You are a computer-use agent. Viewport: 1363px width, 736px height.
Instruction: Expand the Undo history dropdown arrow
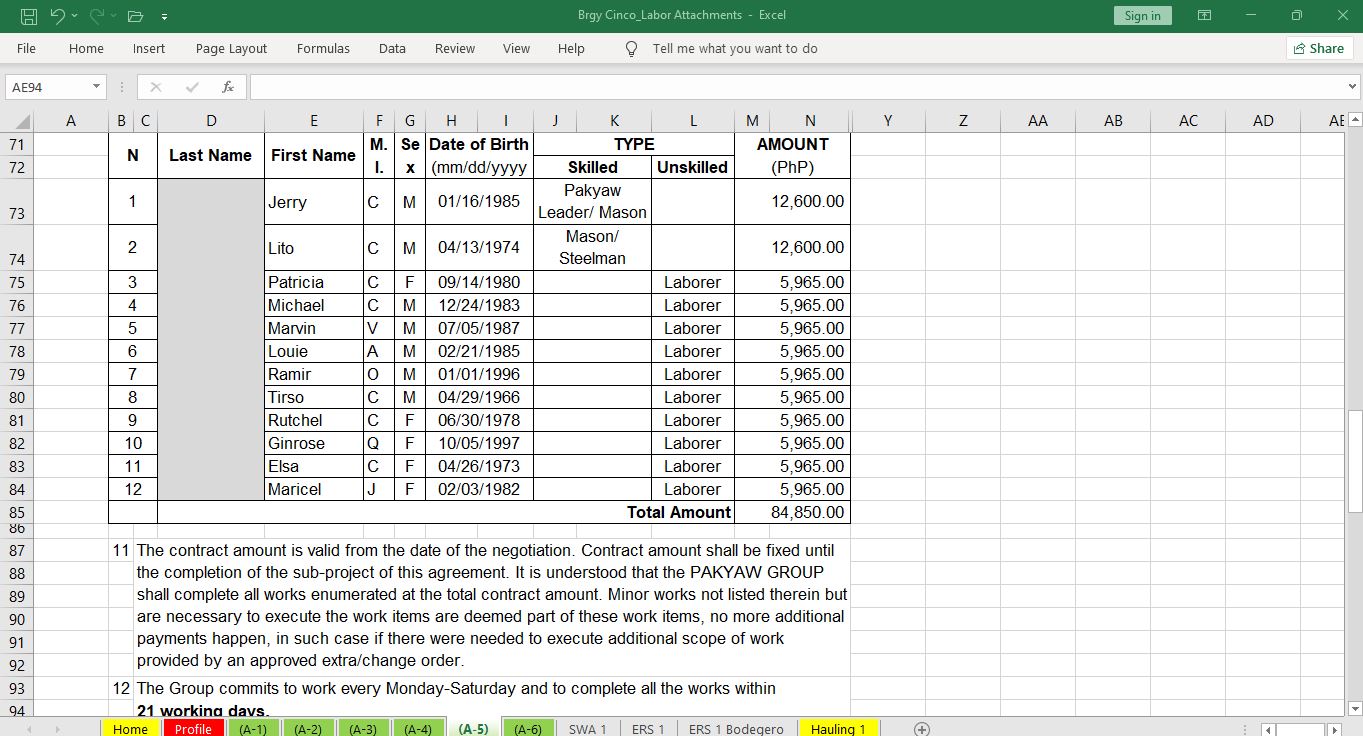coord(74,16)
